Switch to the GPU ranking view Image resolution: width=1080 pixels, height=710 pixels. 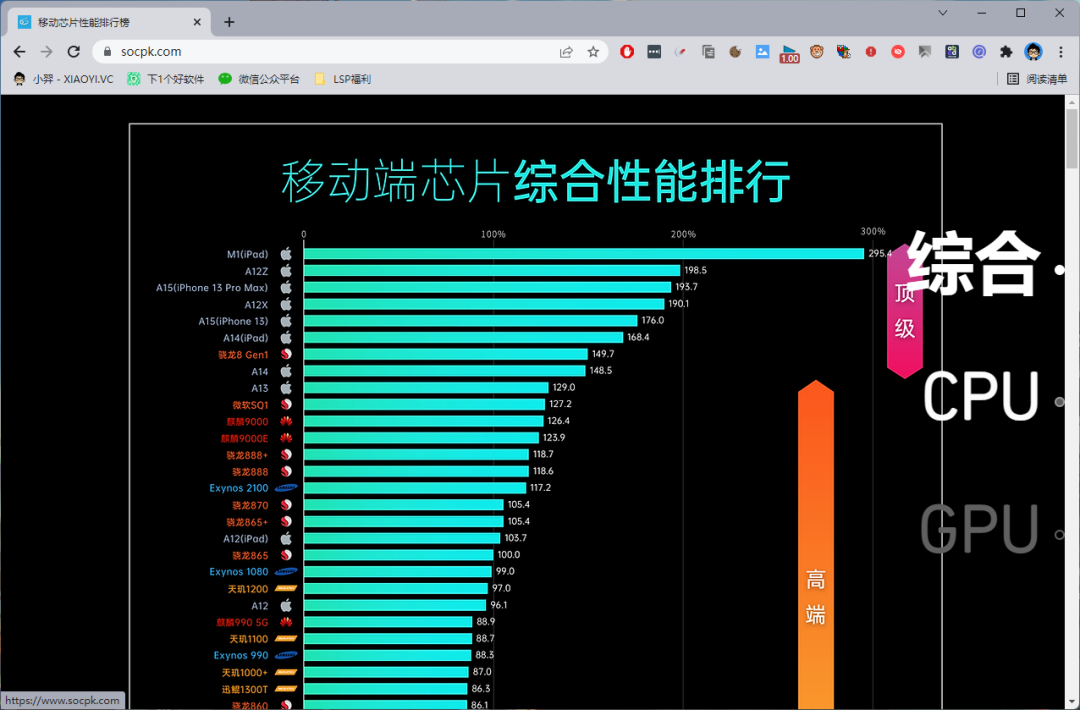coord(979,529)
